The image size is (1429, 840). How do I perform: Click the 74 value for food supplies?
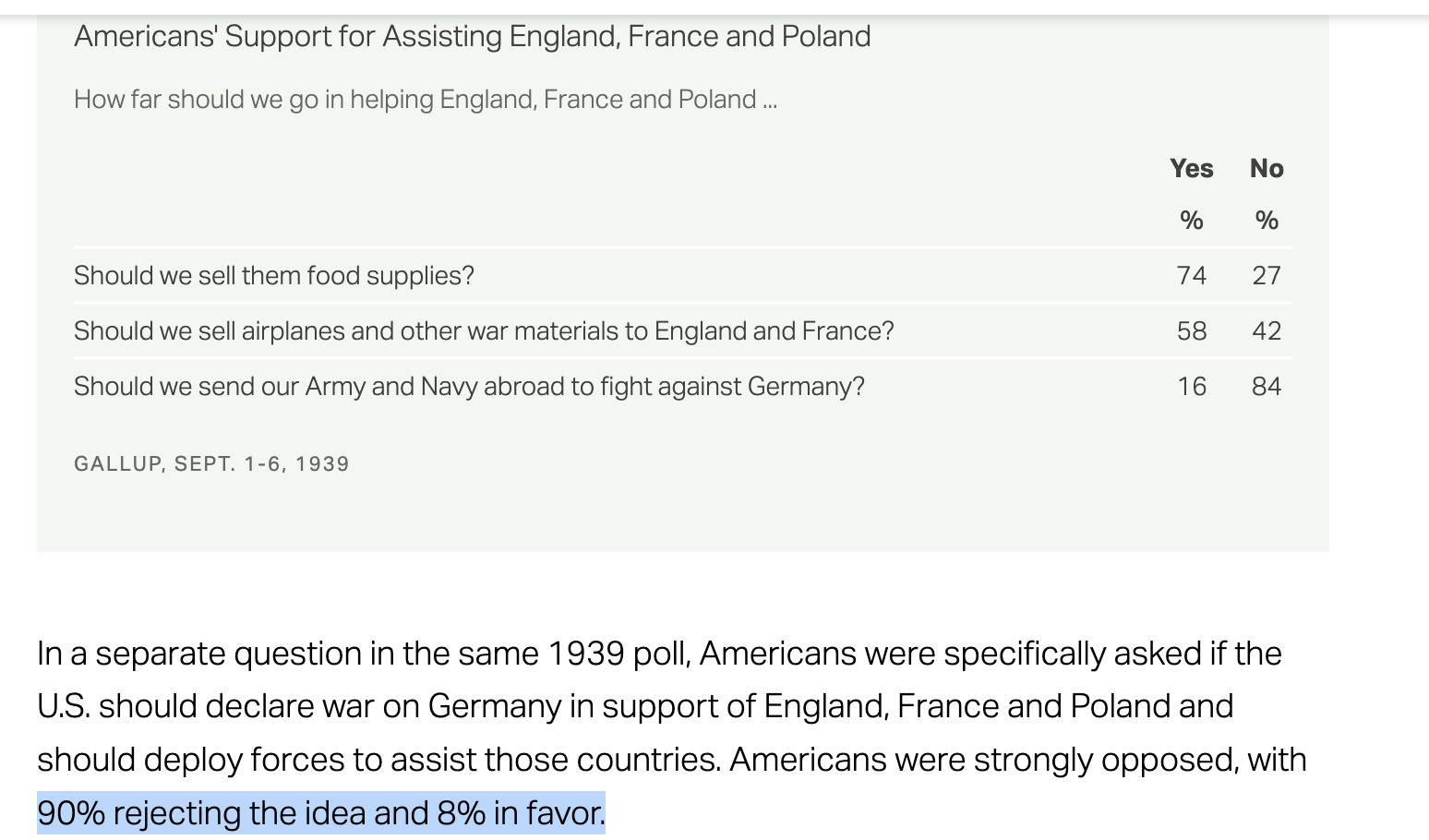pos(1191,275)
